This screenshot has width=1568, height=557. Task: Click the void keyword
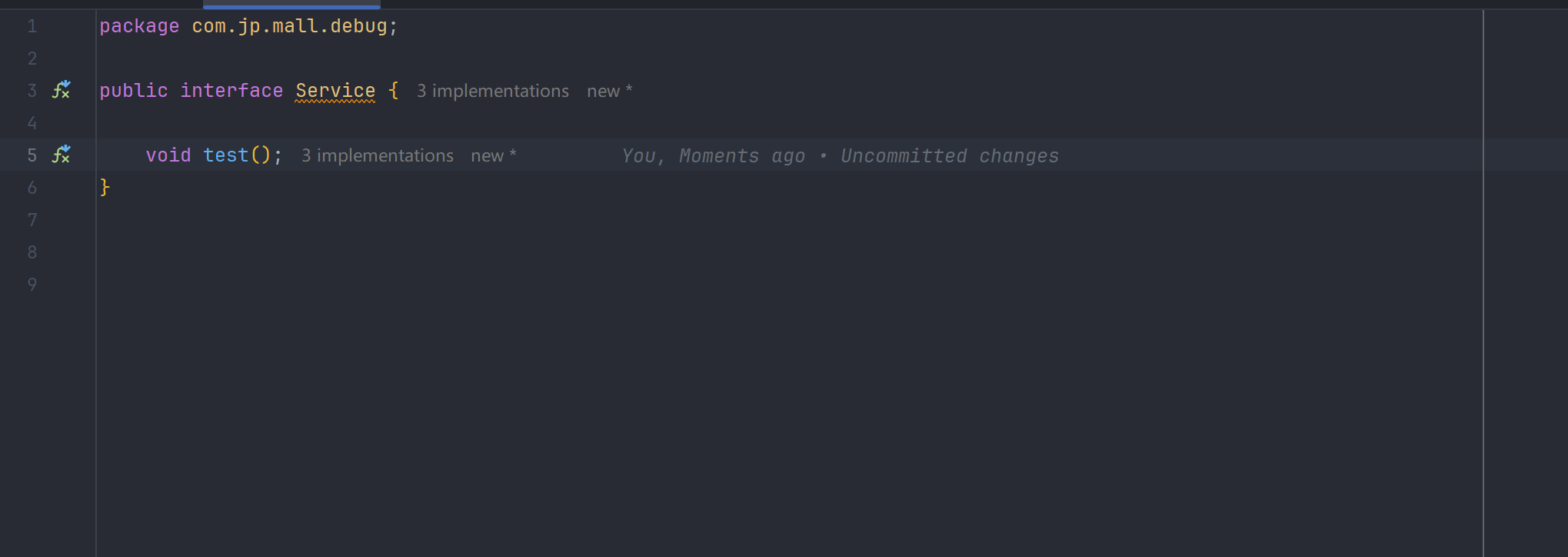point(168,155)
